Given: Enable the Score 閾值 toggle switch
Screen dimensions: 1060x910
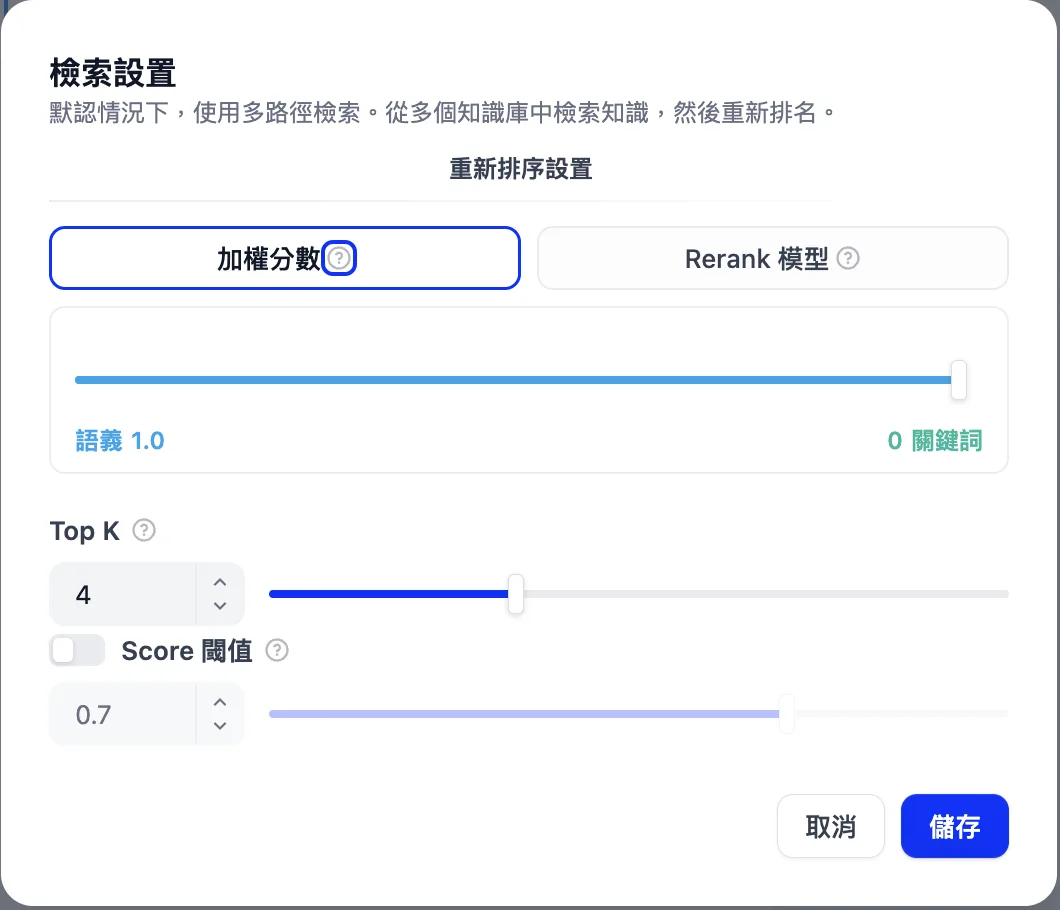Looking at the screenshot, I should pos(77,650).
